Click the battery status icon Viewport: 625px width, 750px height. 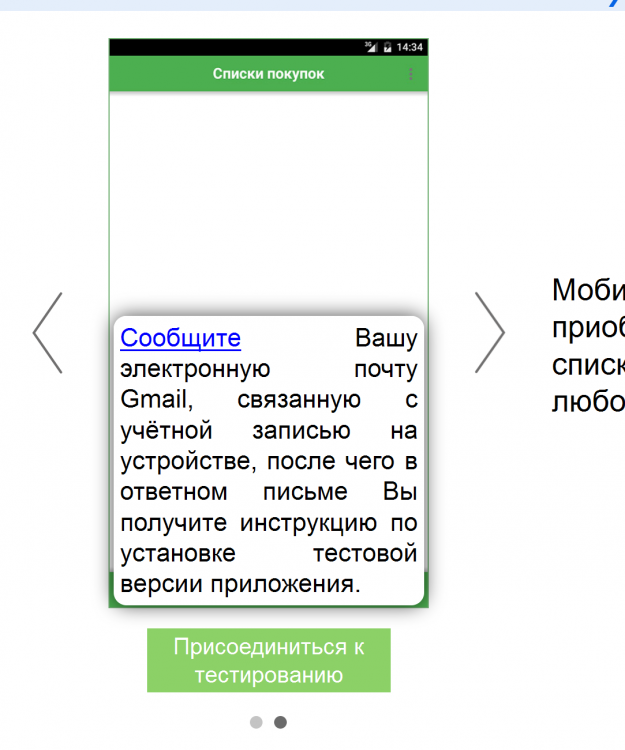pos(387,47)
